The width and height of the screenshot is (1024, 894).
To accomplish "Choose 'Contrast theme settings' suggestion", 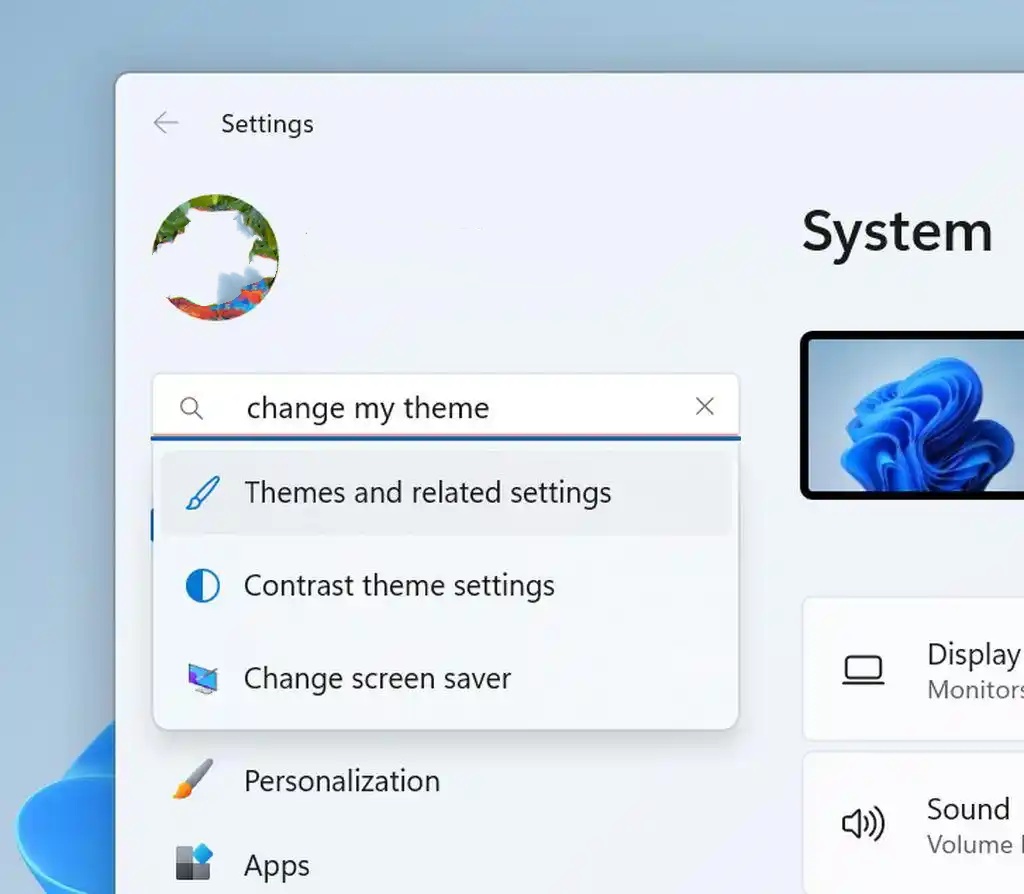I will pos(399,586).
